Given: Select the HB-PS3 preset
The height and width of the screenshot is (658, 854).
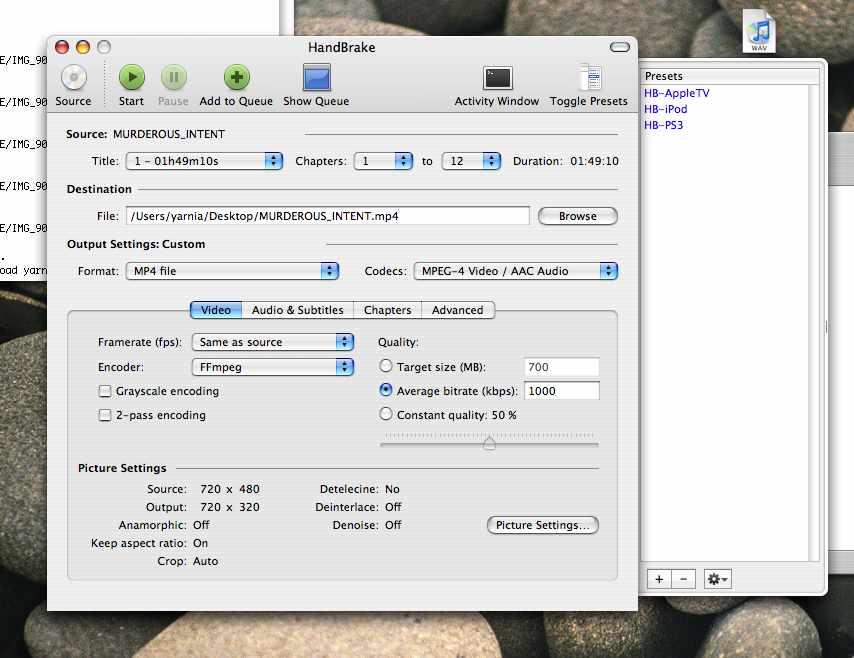Looking at the screenshot, I should [663, 125].
